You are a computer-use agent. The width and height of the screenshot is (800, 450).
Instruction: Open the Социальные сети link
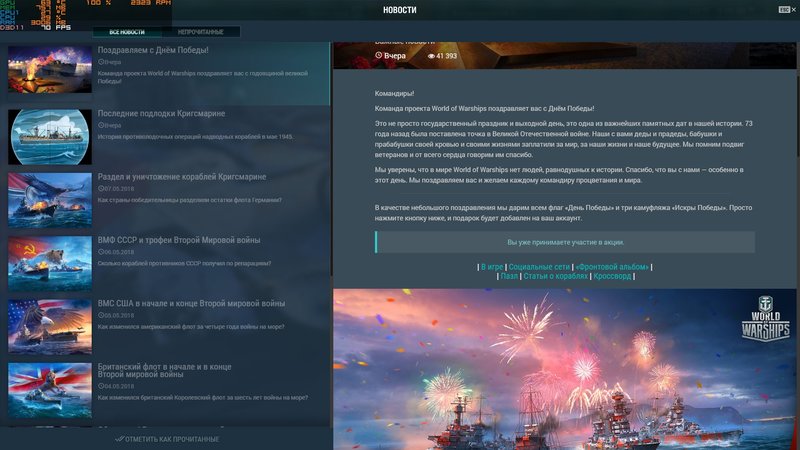tap(539, 267)
